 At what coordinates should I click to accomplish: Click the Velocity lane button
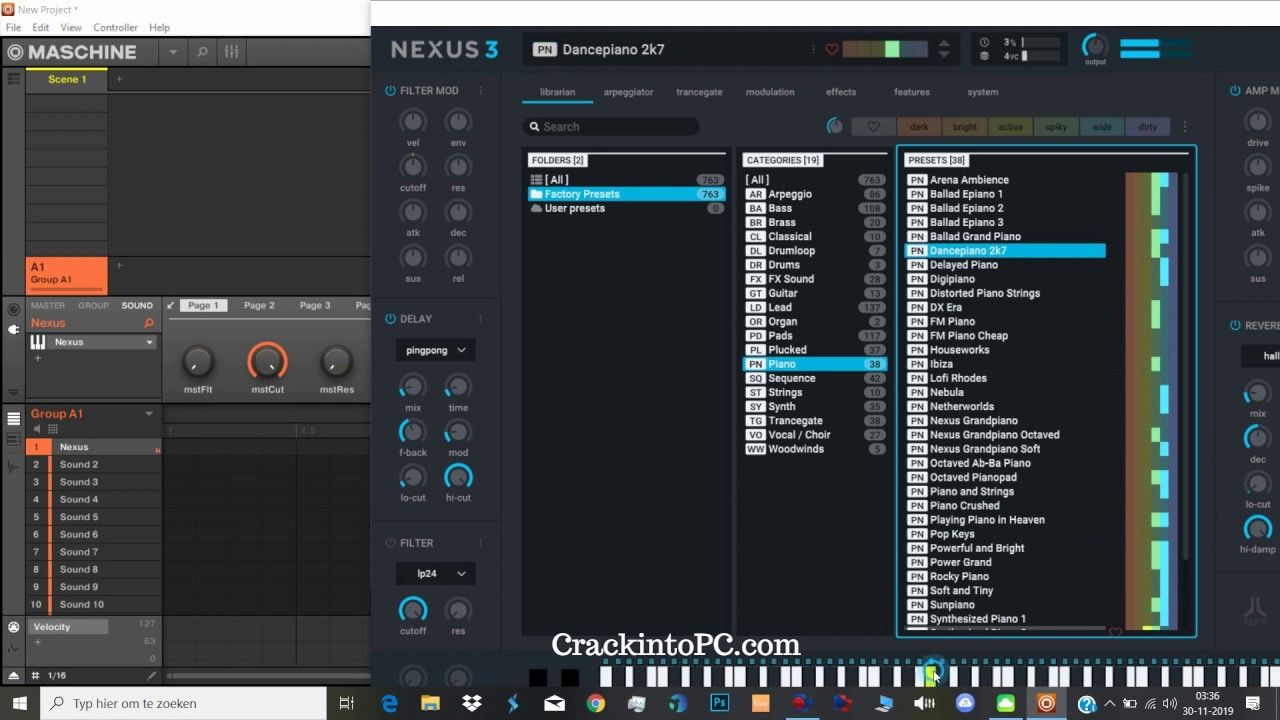coord(68,627)
